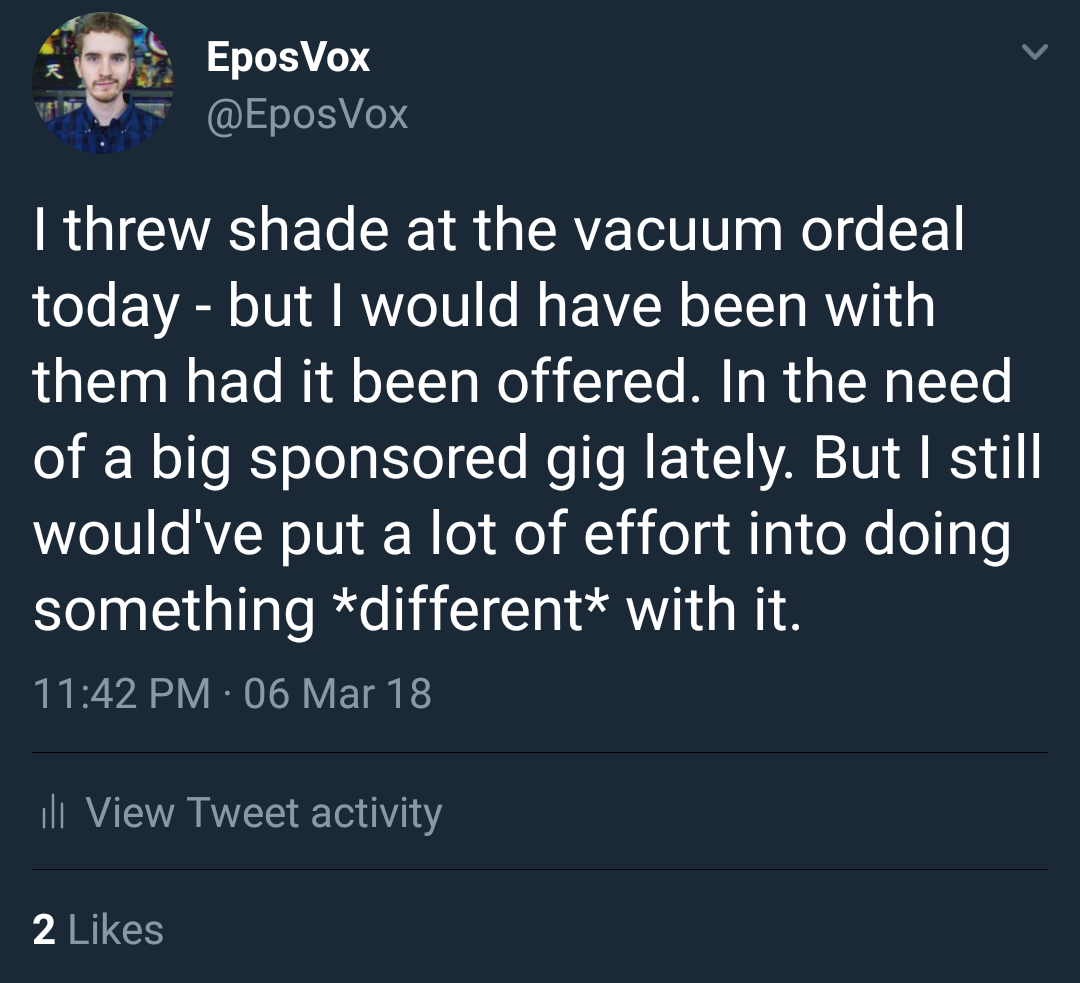Open the bold EposVox display name
Image resolution: width=1080 pixels, height=983 pixels.
(x=288, y=57)
